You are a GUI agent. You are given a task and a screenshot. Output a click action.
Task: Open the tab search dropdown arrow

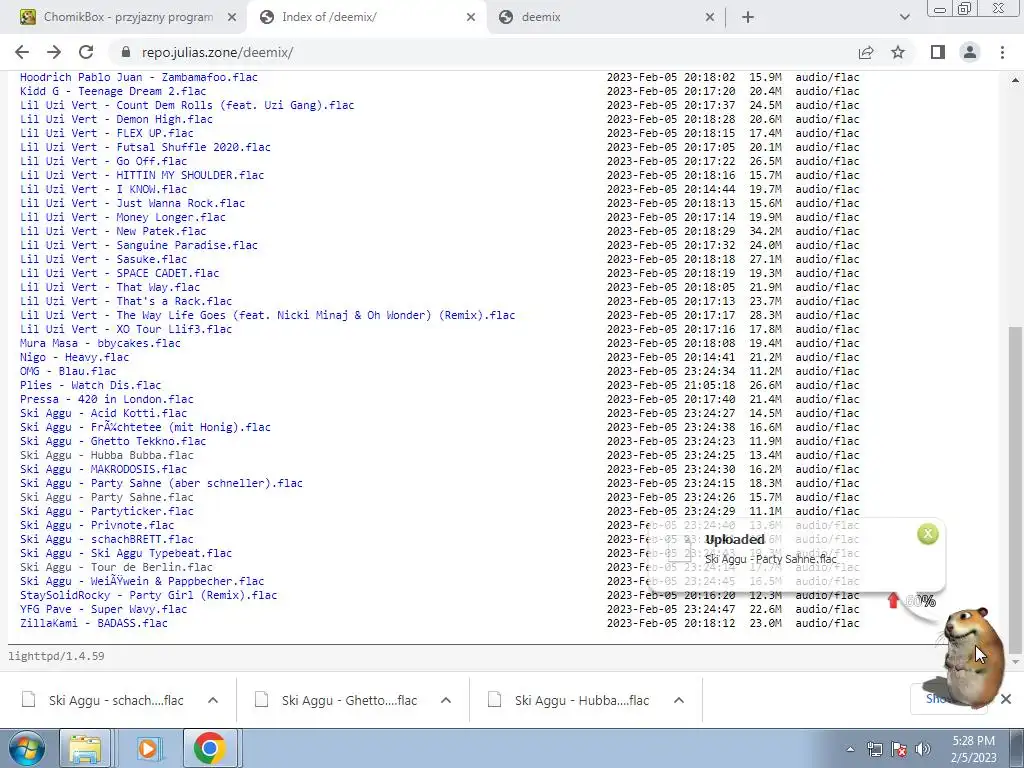click(904, 17)
